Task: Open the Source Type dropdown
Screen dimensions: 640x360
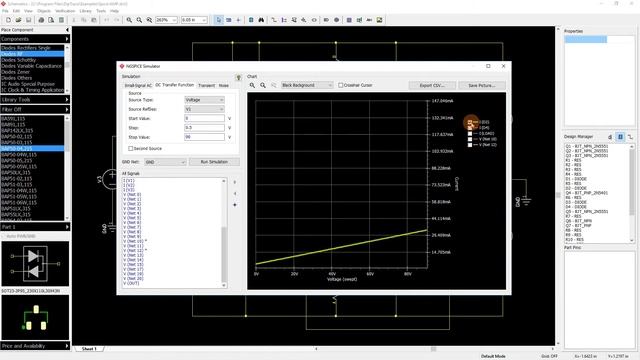Action: [x=204, y=100]
